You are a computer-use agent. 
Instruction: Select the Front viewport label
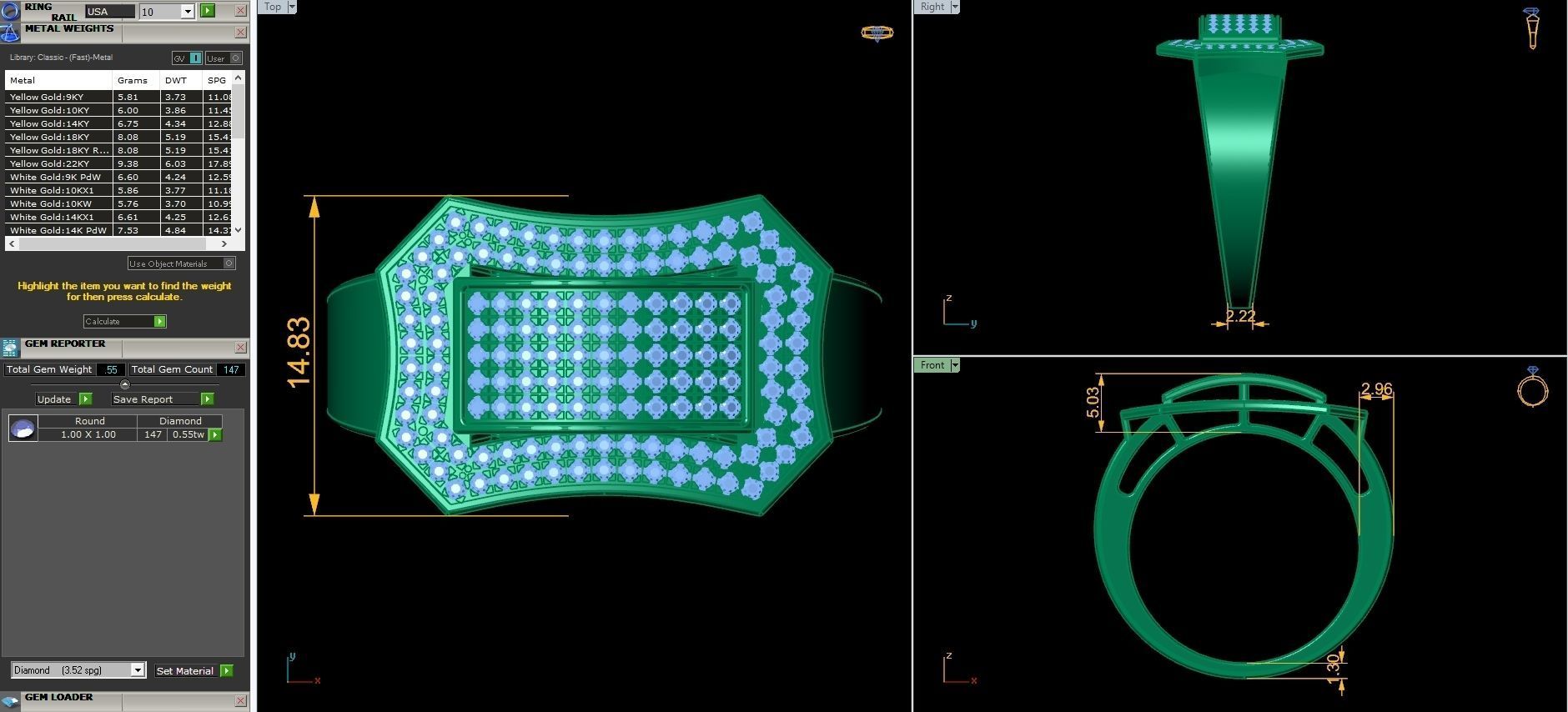932,365
